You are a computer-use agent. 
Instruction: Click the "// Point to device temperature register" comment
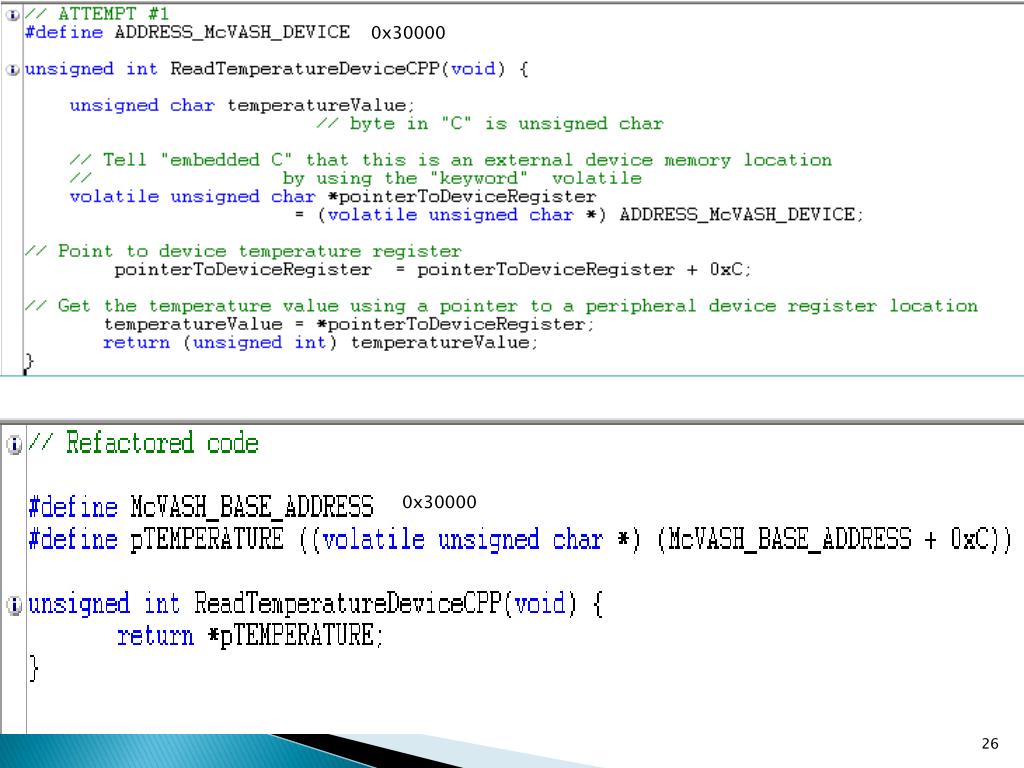click(x=243, y=251)
